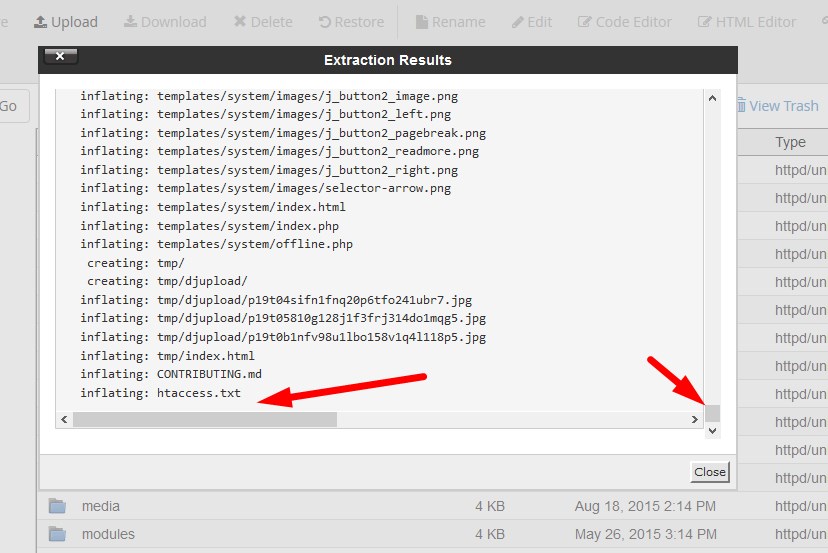The height and width of the screenshot is (553, 828).
Task: Click the p19t04sifn1fnq20p6tfo241ubr7.jpg line
Action: [276, 300]
